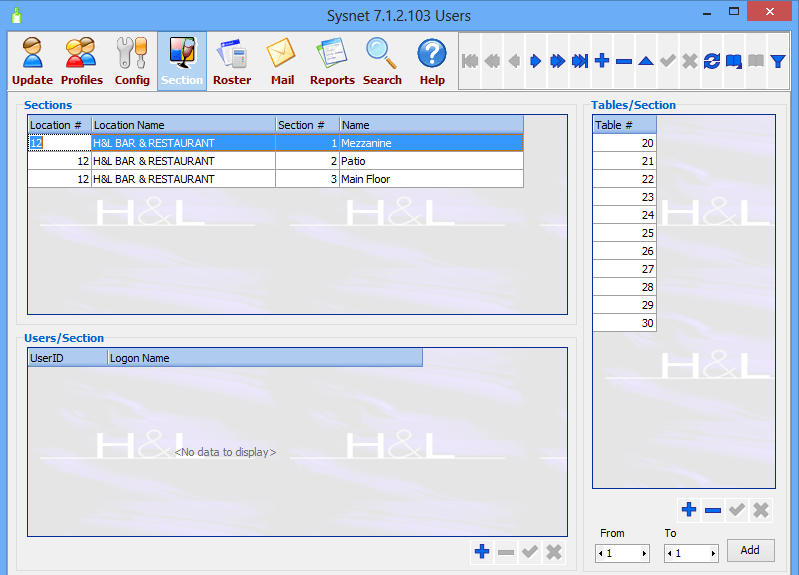Select the Section toolbar button
The image size is (799, 575).
182,61
